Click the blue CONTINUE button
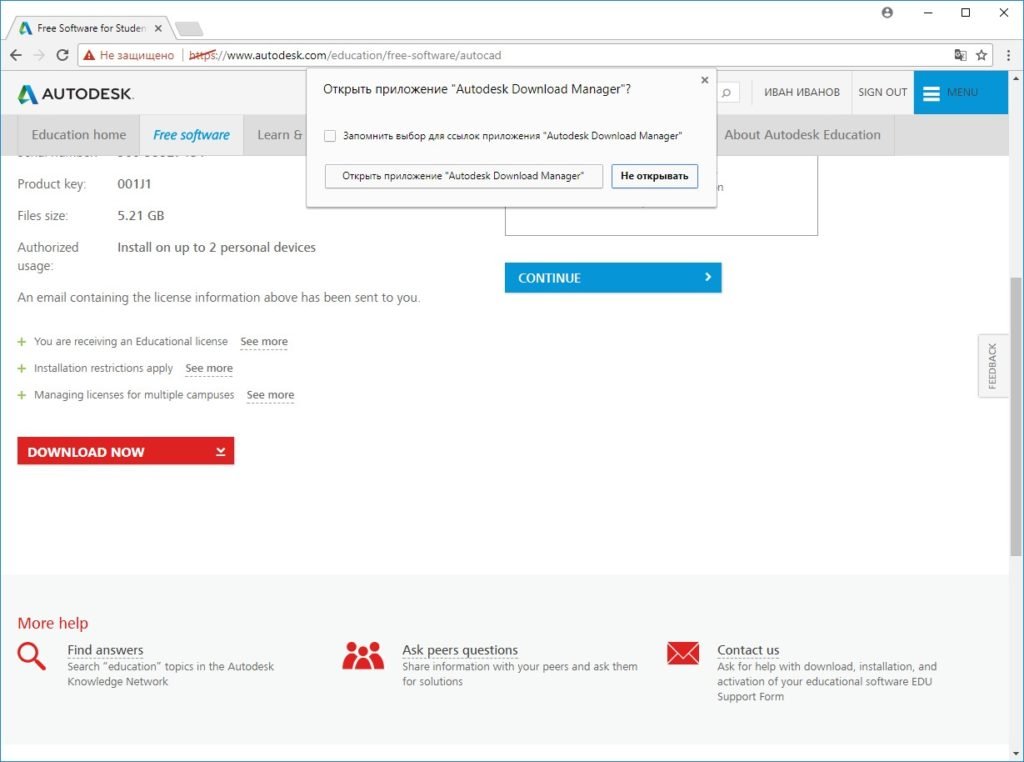 pyautogui.click(x=613, y=278)
